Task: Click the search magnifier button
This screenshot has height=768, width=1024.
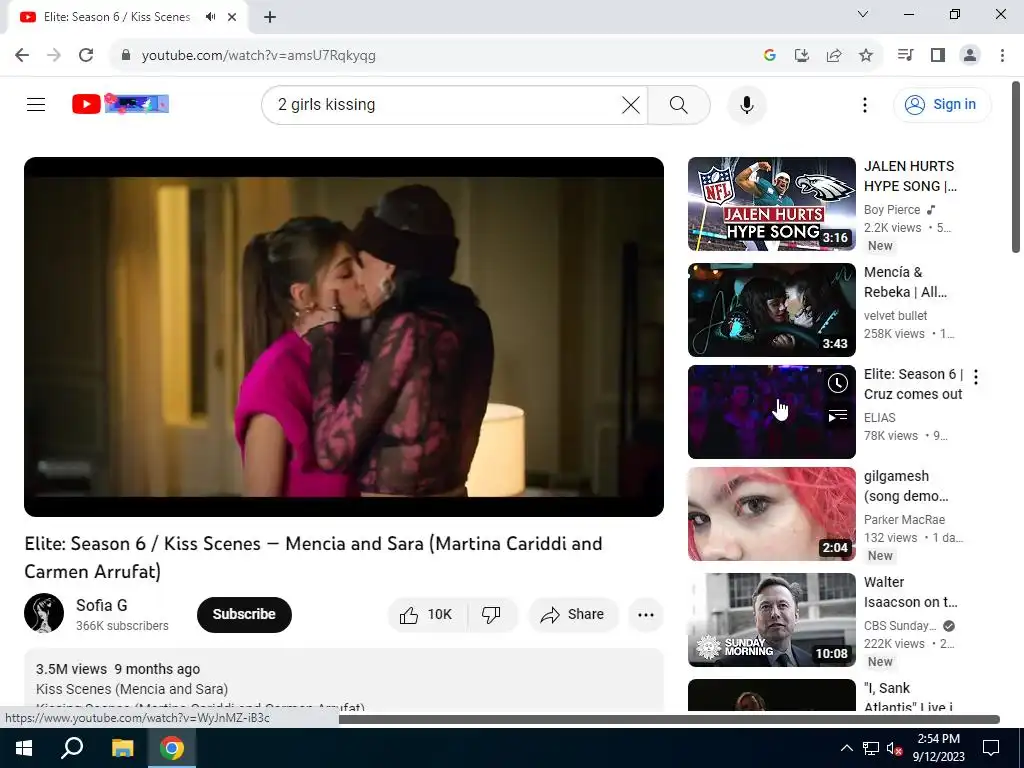Action: coord(679,104)
